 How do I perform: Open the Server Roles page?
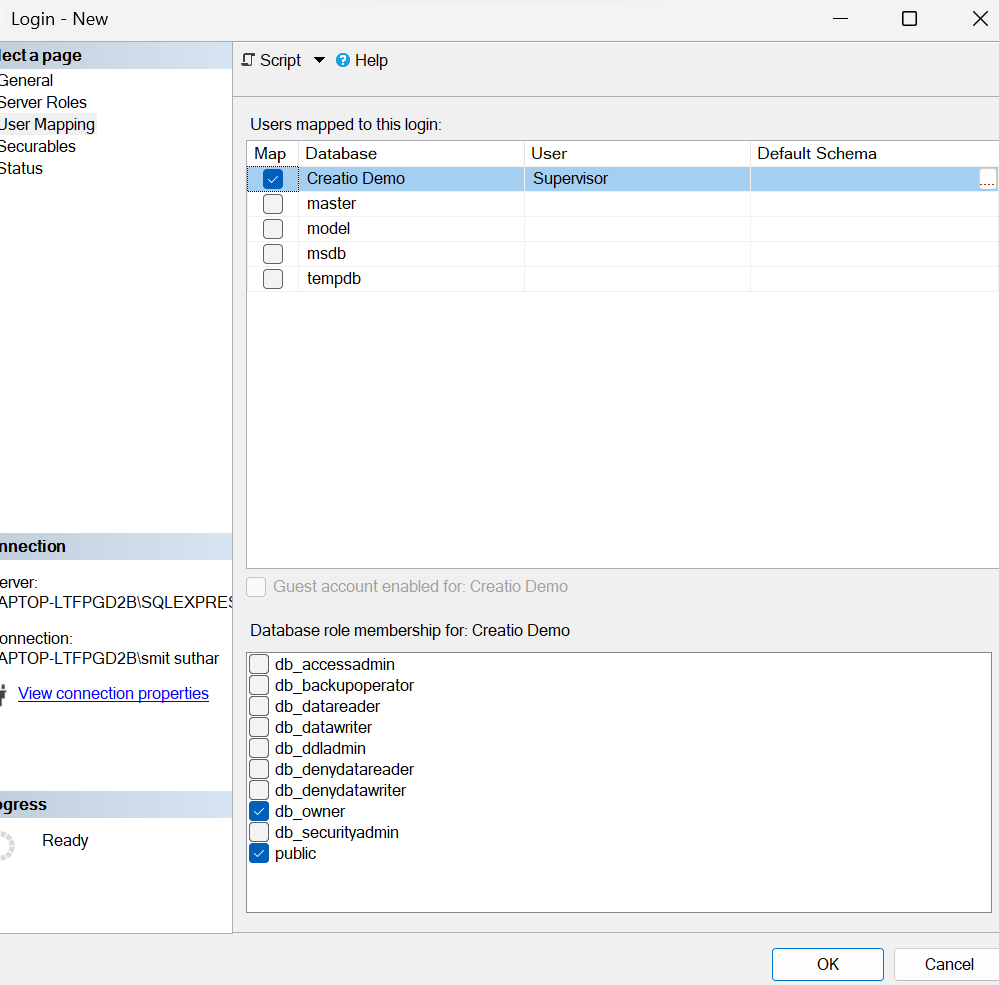tap(43, 102)
